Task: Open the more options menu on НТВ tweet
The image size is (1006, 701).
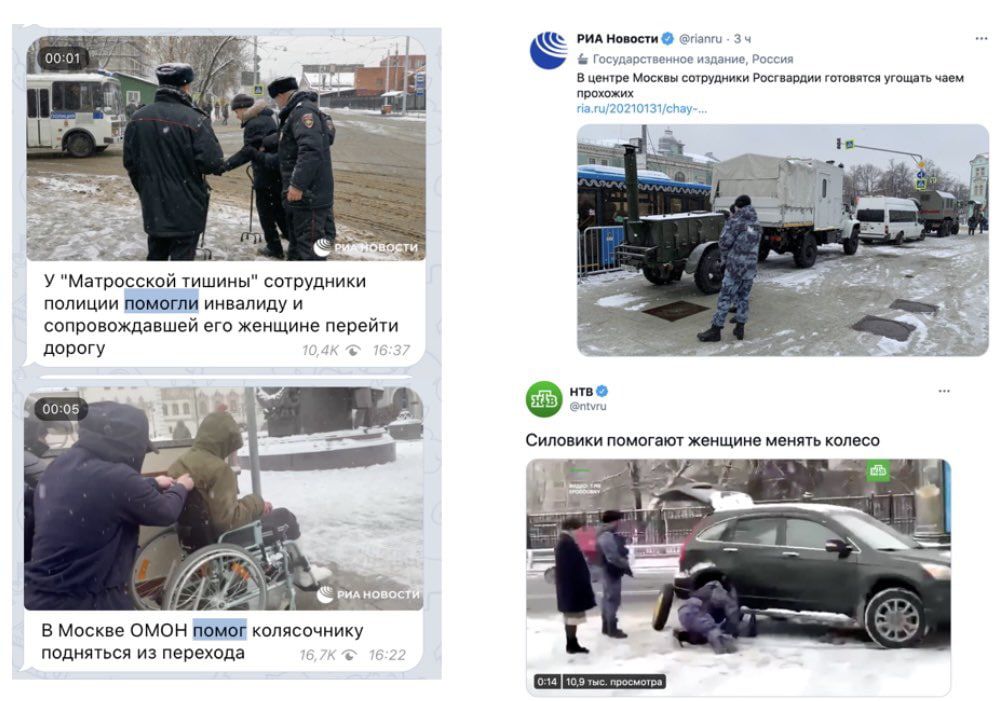Action: (x=944, y=391)
